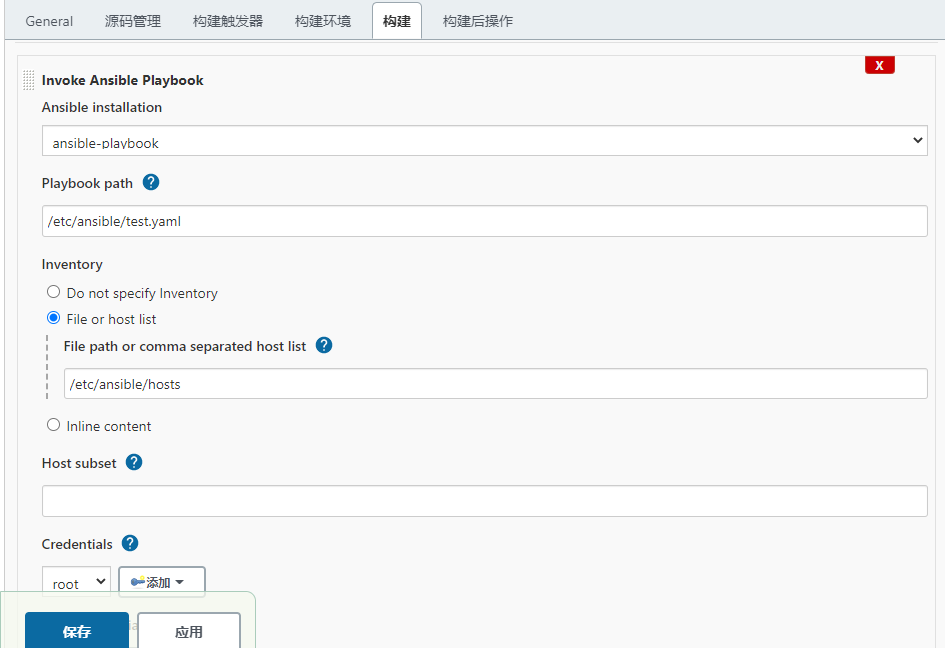The width and height of the screenshot is (945, 648).
Task: Expand the 添加 credentials menu button
Action: (162, 582)
